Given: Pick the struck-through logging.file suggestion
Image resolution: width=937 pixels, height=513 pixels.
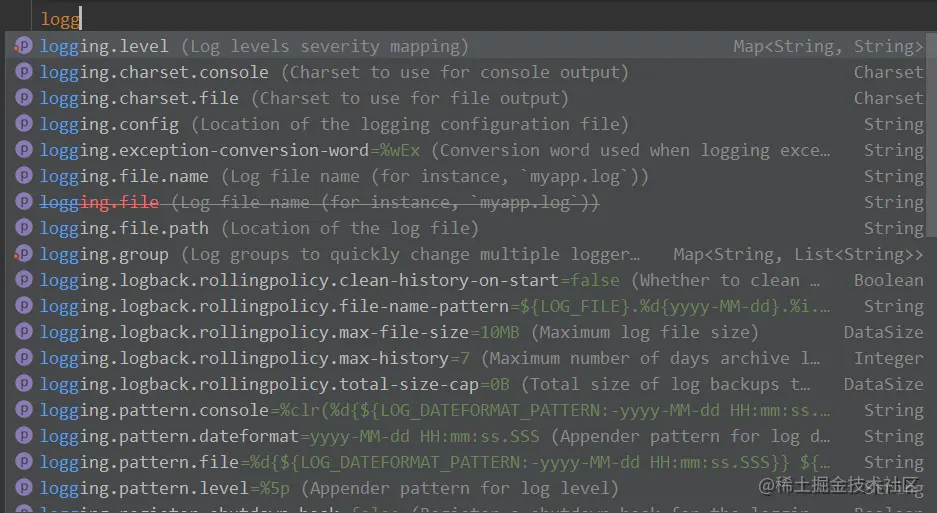Looking at the screenshot, I should coord(467,201).
